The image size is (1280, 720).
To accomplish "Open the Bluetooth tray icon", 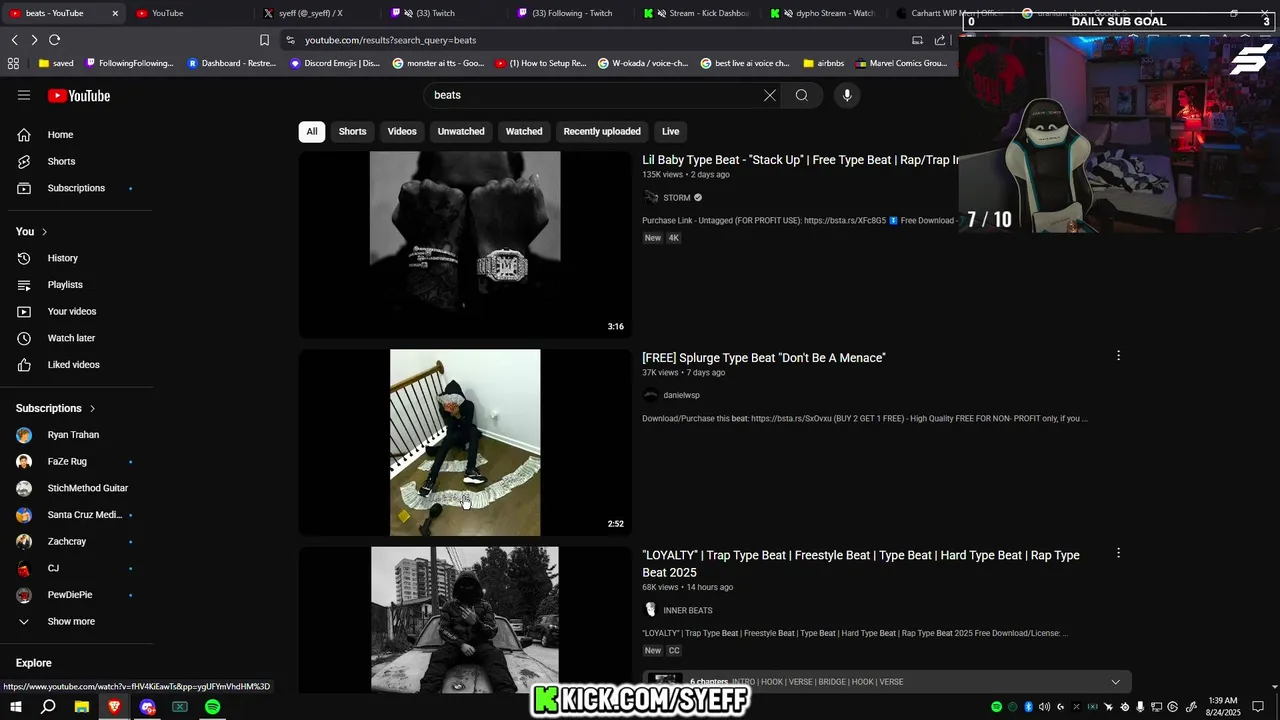I will 1028,707.
